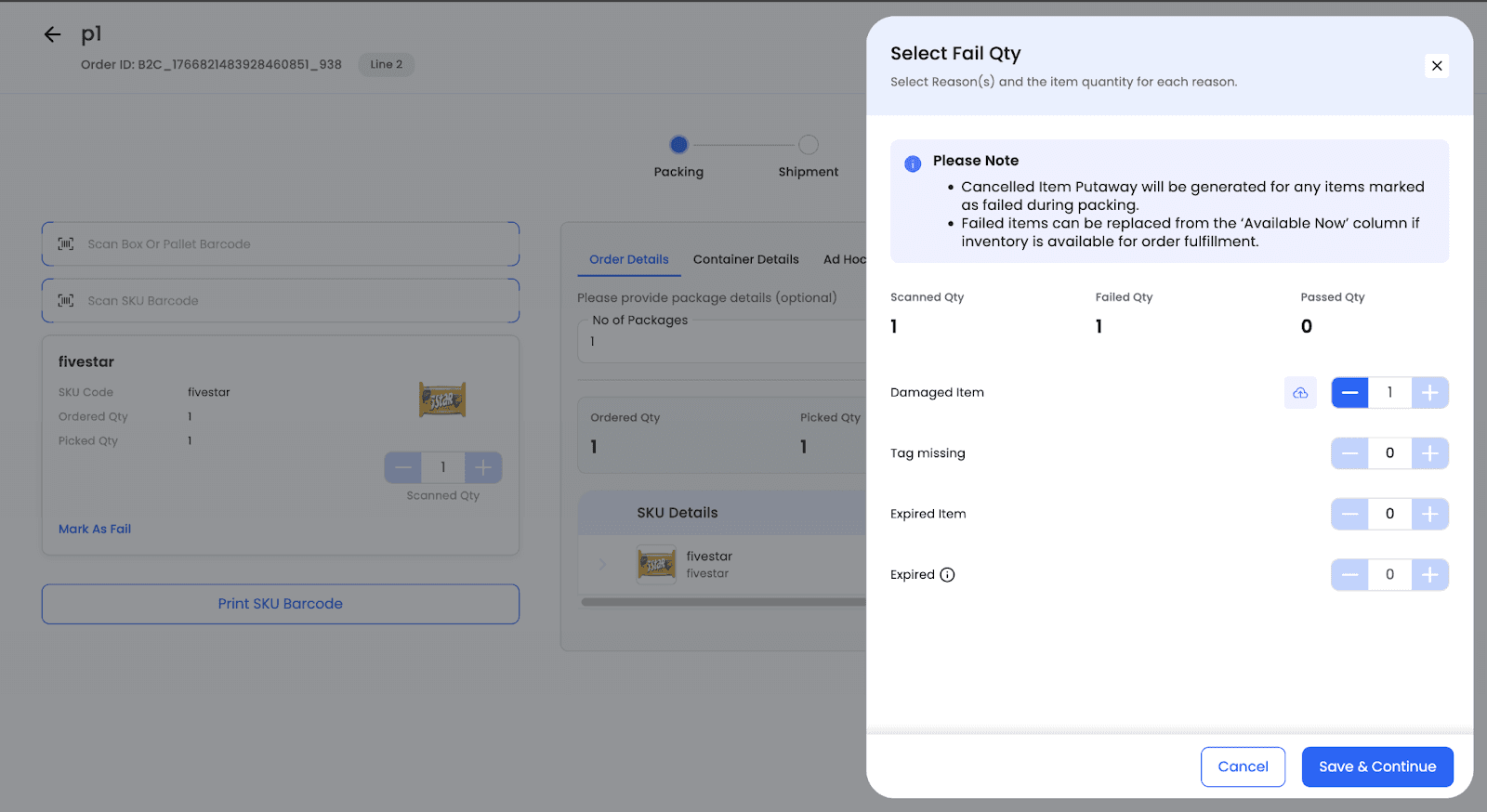Decrease Damaged Item quantity with minus

coord(1349,393)
